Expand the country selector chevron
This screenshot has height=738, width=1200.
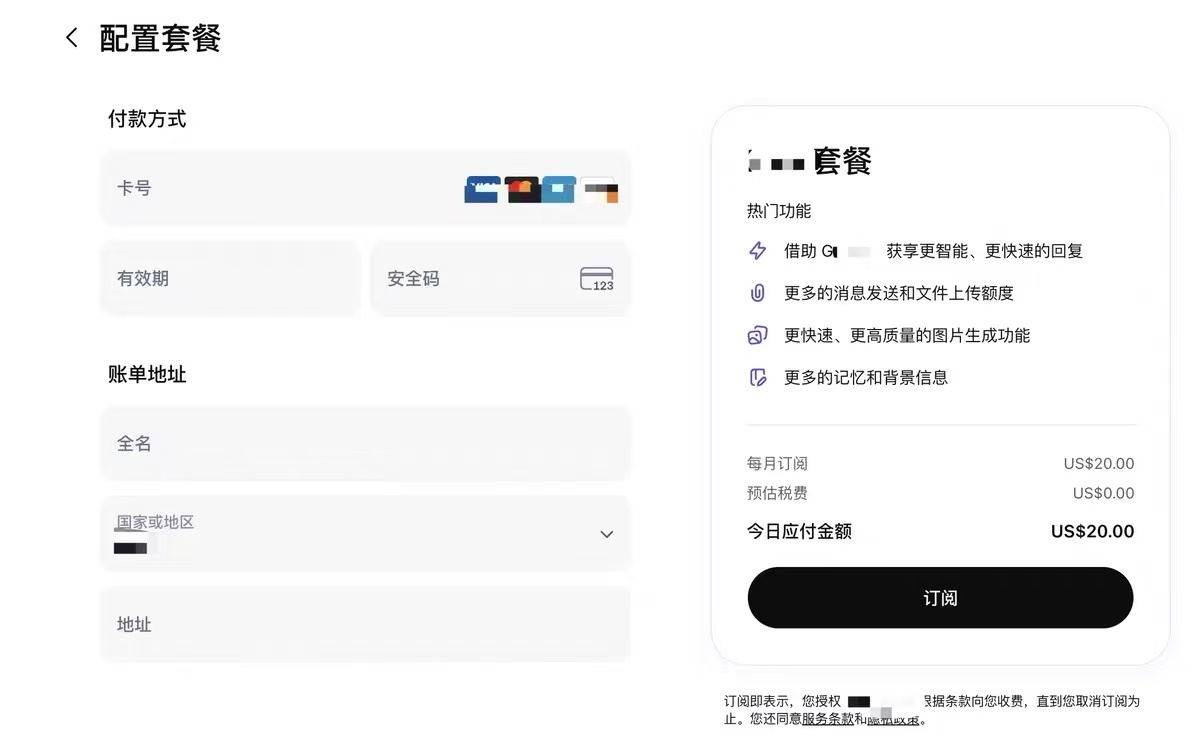pyautogui.click(x=606, y=535)
